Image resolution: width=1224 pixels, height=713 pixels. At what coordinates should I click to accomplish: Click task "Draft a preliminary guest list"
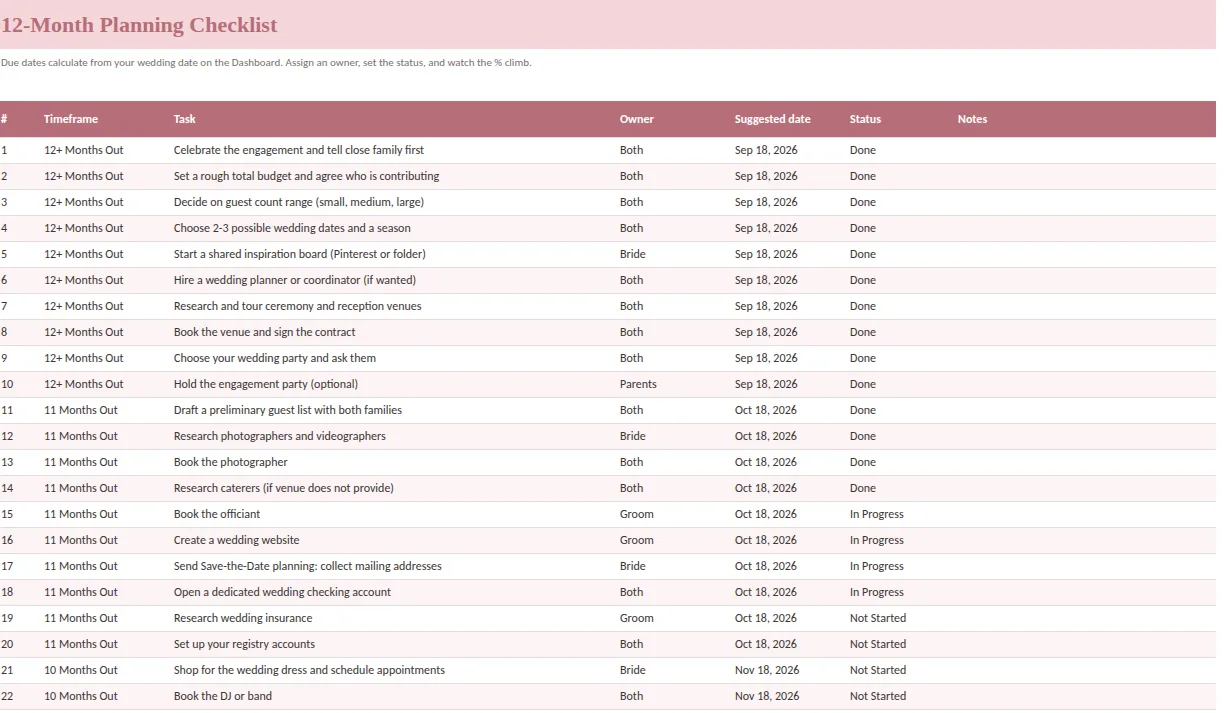[288, 410]
